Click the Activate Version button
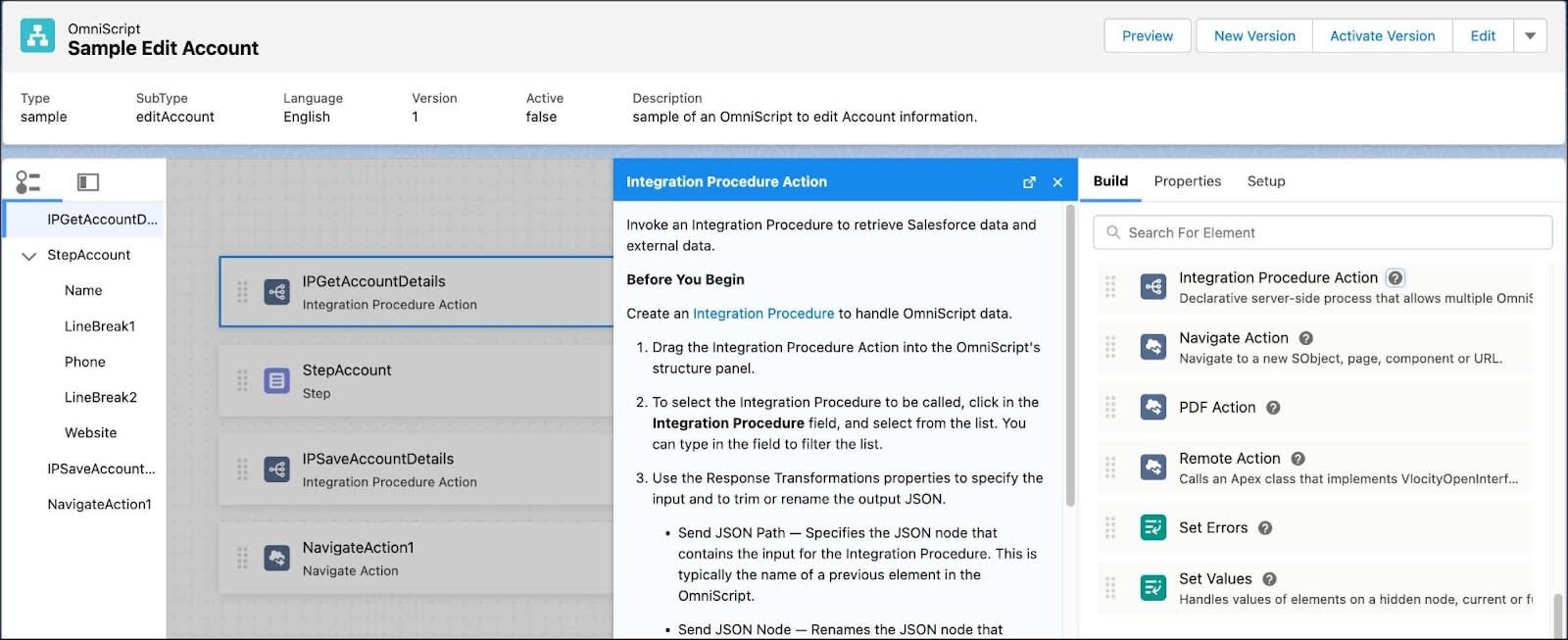 (x=1381, y=35)
